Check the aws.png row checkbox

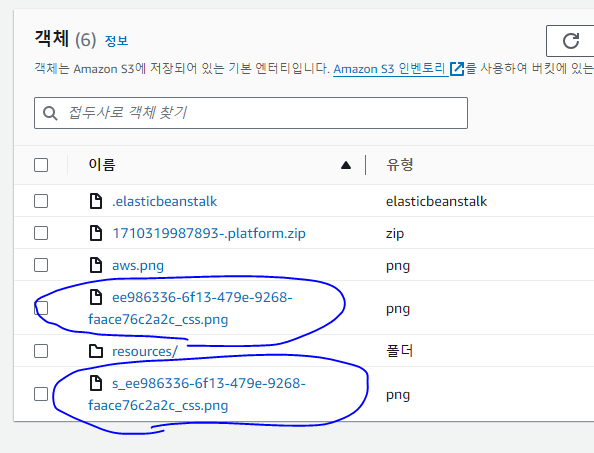[x=41, y=265]
